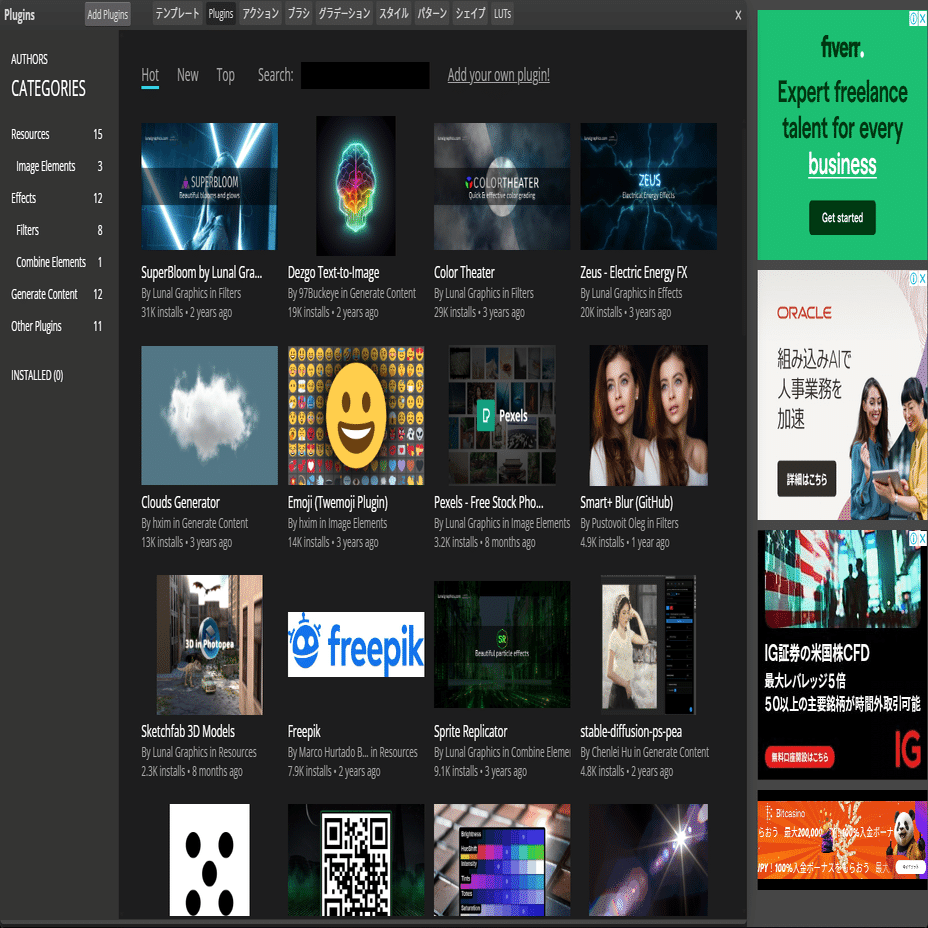This screenshot has height=928, width=928.
Task: Switch to the テンプレート tab
Action: click(x=178, y=14)
